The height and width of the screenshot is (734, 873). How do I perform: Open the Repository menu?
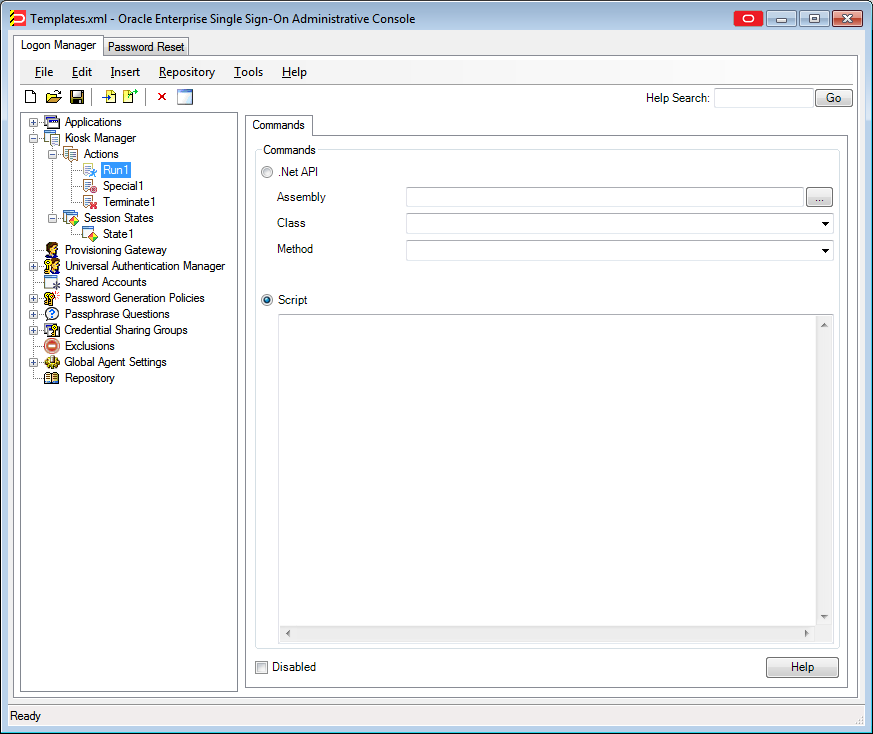pyautogui.click(x=187, y=72)
